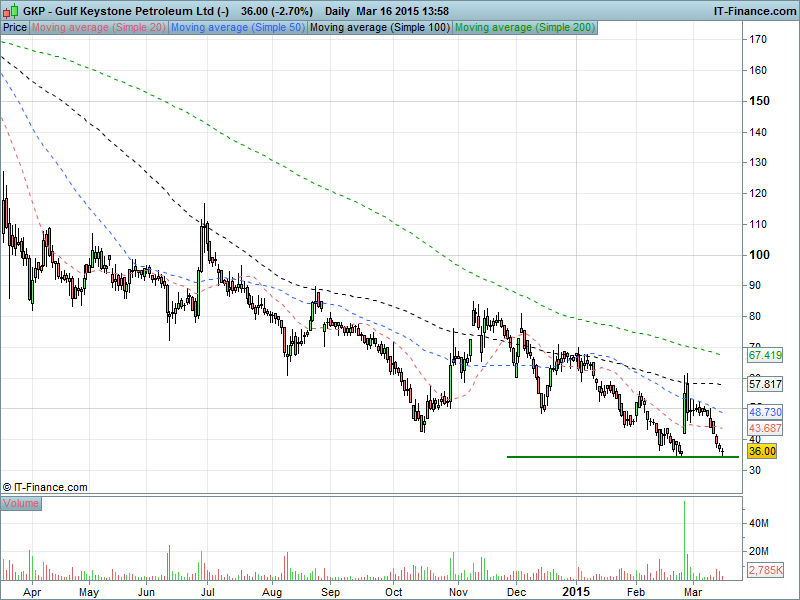The image size is (800, 600).
Task: Click the 2015 label on the time axis
Action: click(574, 592)
